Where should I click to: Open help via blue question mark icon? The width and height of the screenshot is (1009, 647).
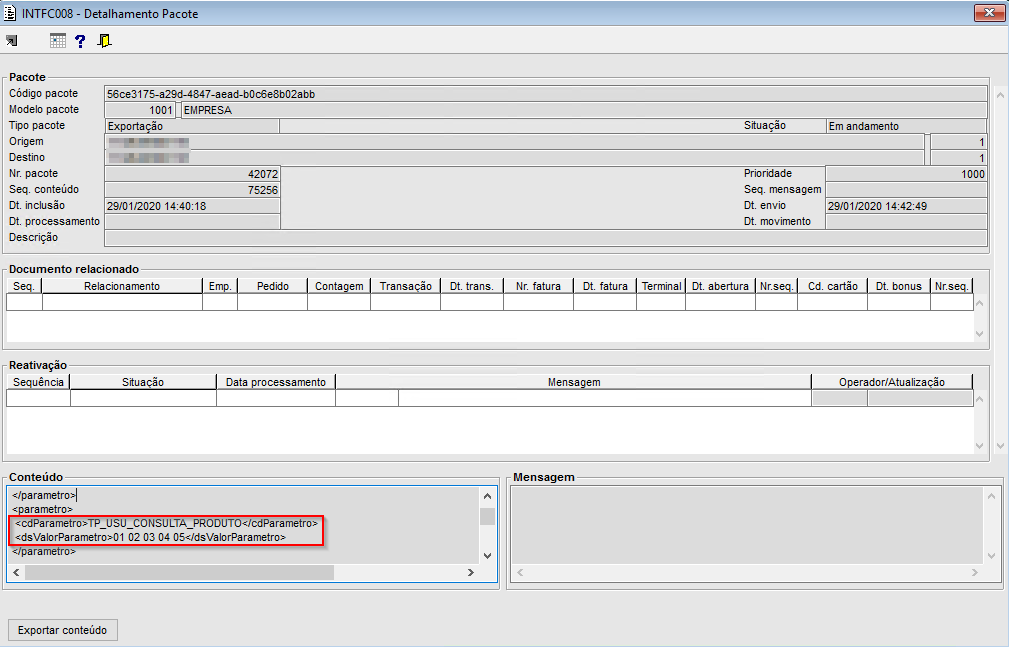(80, 41)
